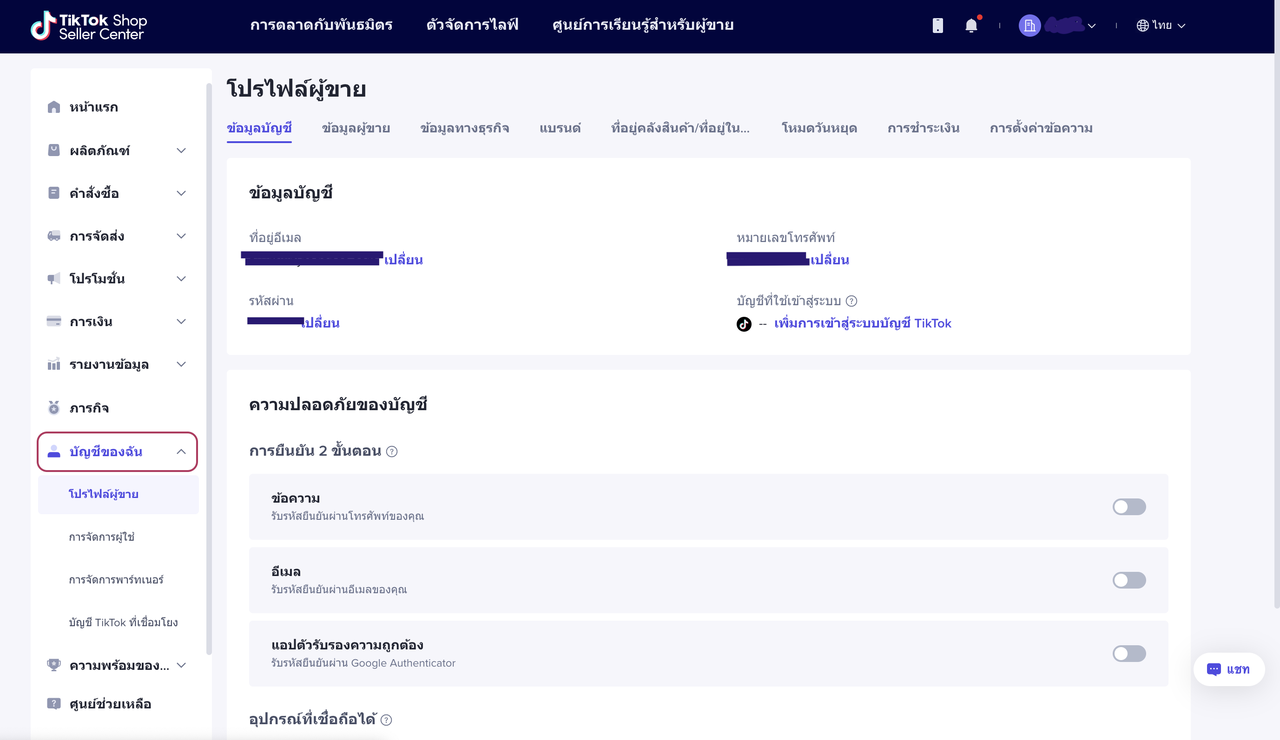Open the account dropdown arrow beside the avatar
This screenshot has height=740, width=1280.
(x=1092, y=26)
